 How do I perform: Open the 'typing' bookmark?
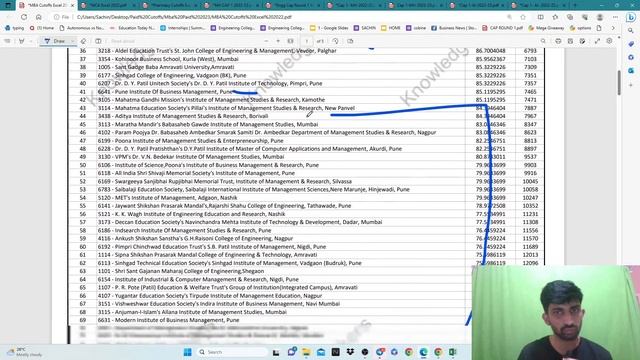[15, 28]
